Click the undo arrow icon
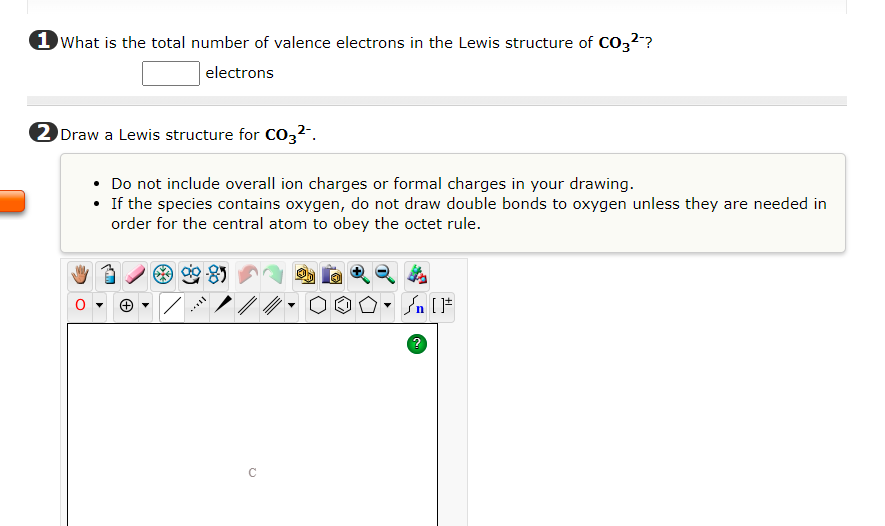Screen dimensions: 885x526 tap(247, 275)
